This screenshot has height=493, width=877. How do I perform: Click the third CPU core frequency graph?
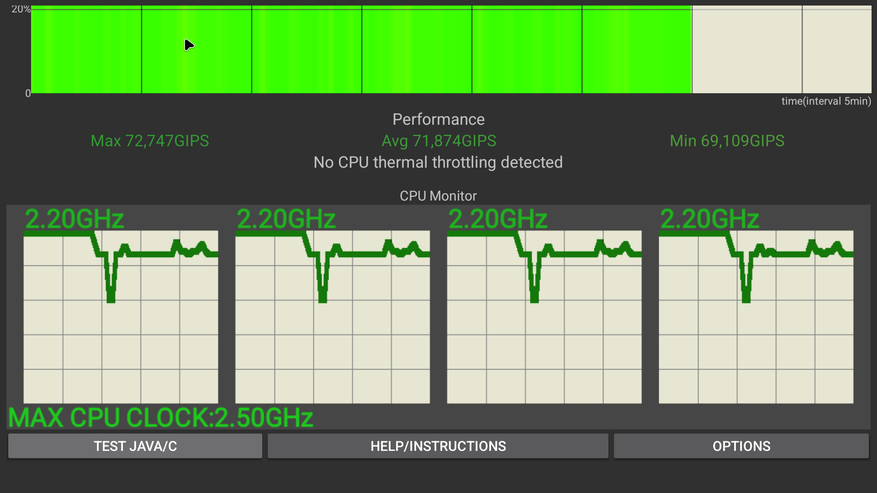point(544,317)
